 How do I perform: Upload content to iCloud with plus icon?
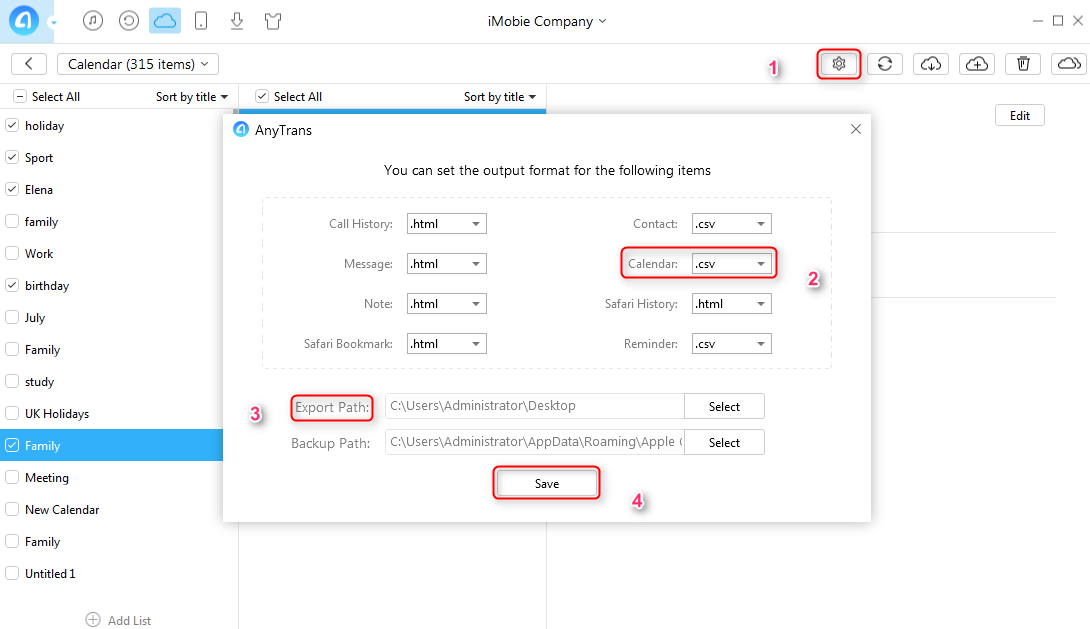click(977, 64)
